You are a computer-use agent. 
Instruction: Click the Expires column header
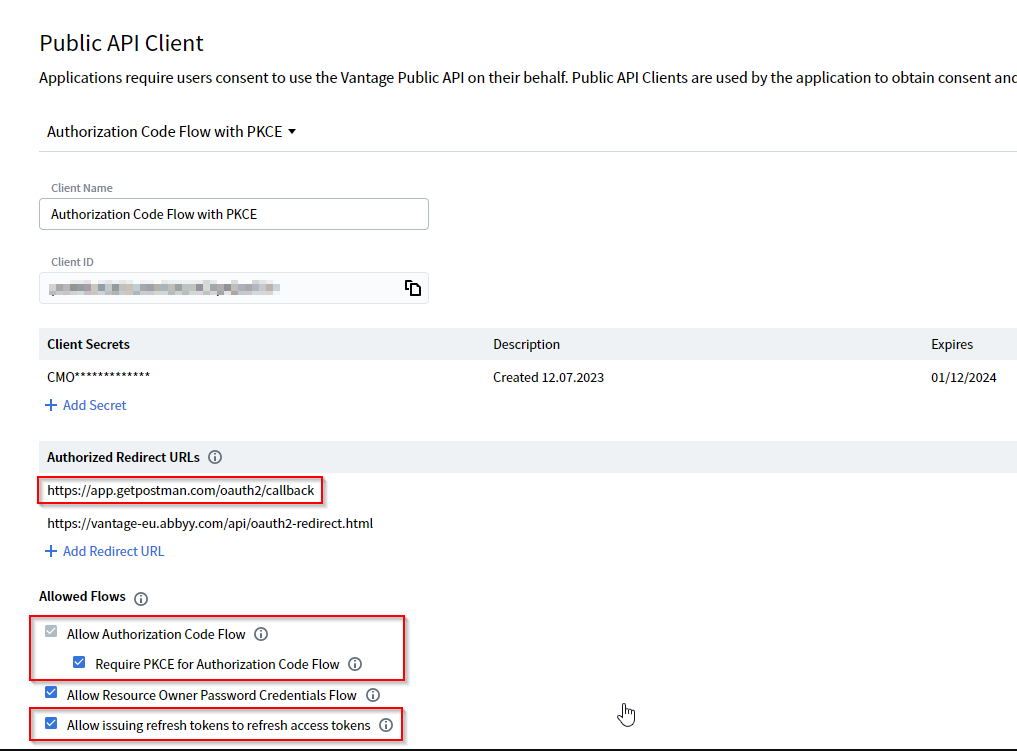(951, 344)
